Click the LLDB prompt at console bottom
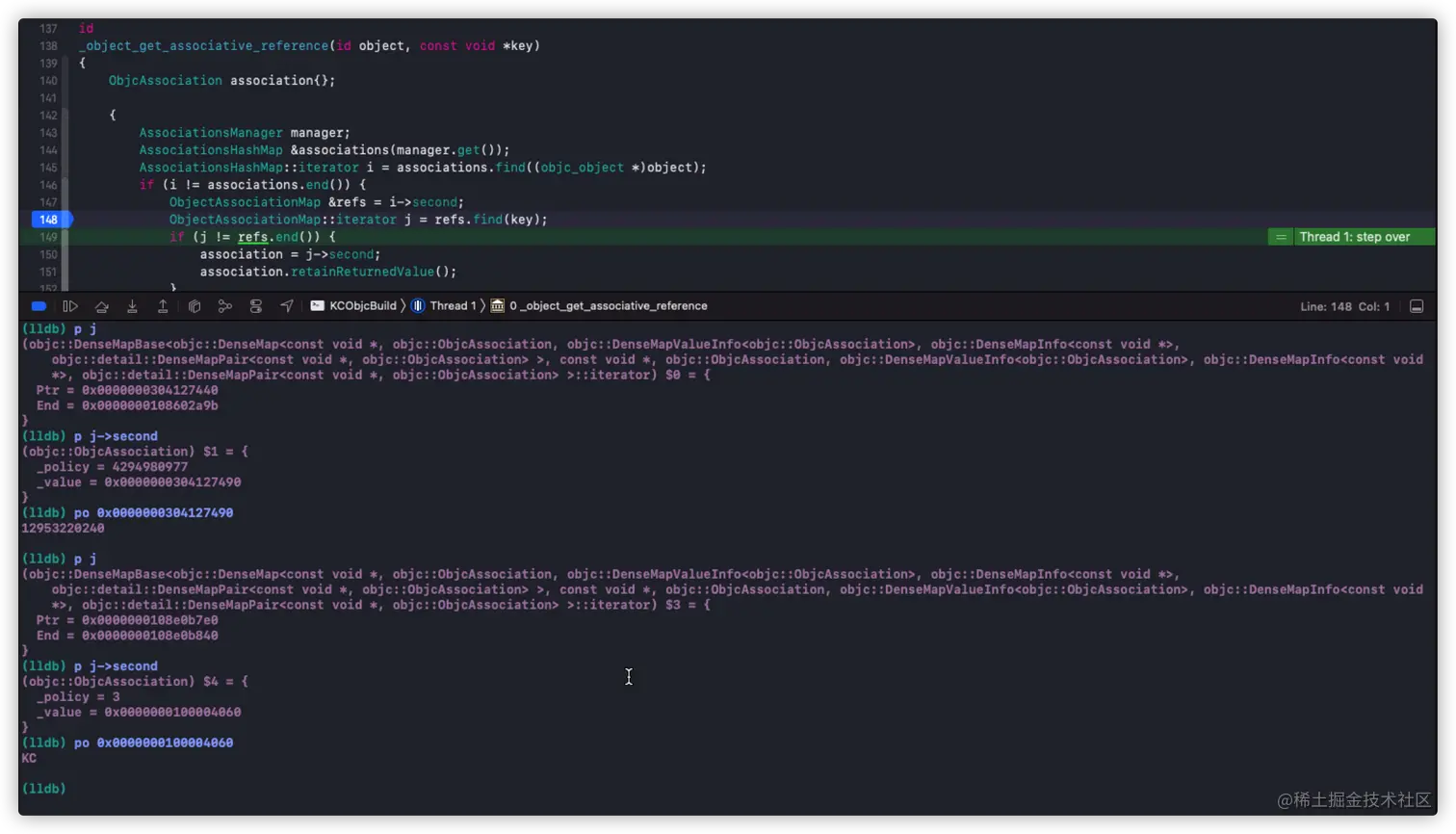 [43, 789]
